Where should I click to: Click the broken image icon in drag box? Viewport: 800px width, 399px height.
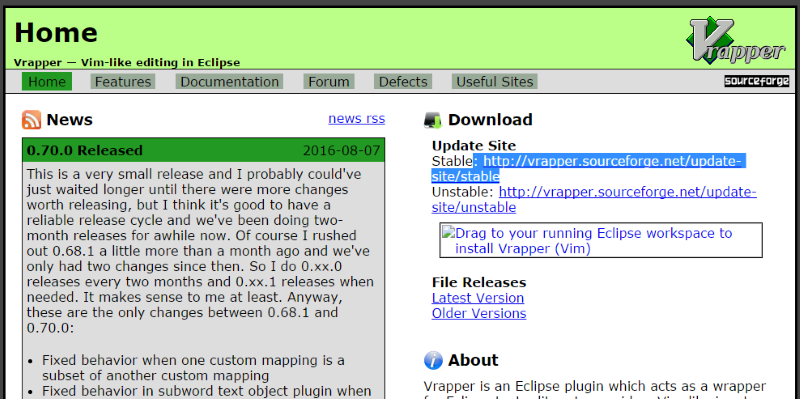[x=448, y=233]
